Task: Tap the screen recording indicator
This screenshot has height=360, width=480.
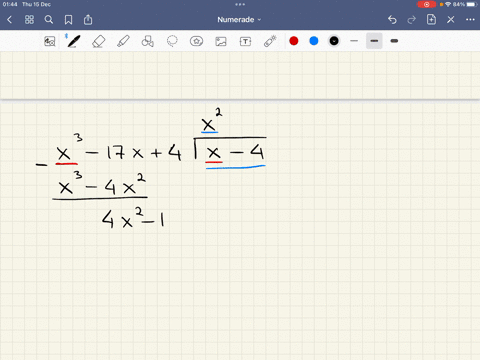Action: 426,4
